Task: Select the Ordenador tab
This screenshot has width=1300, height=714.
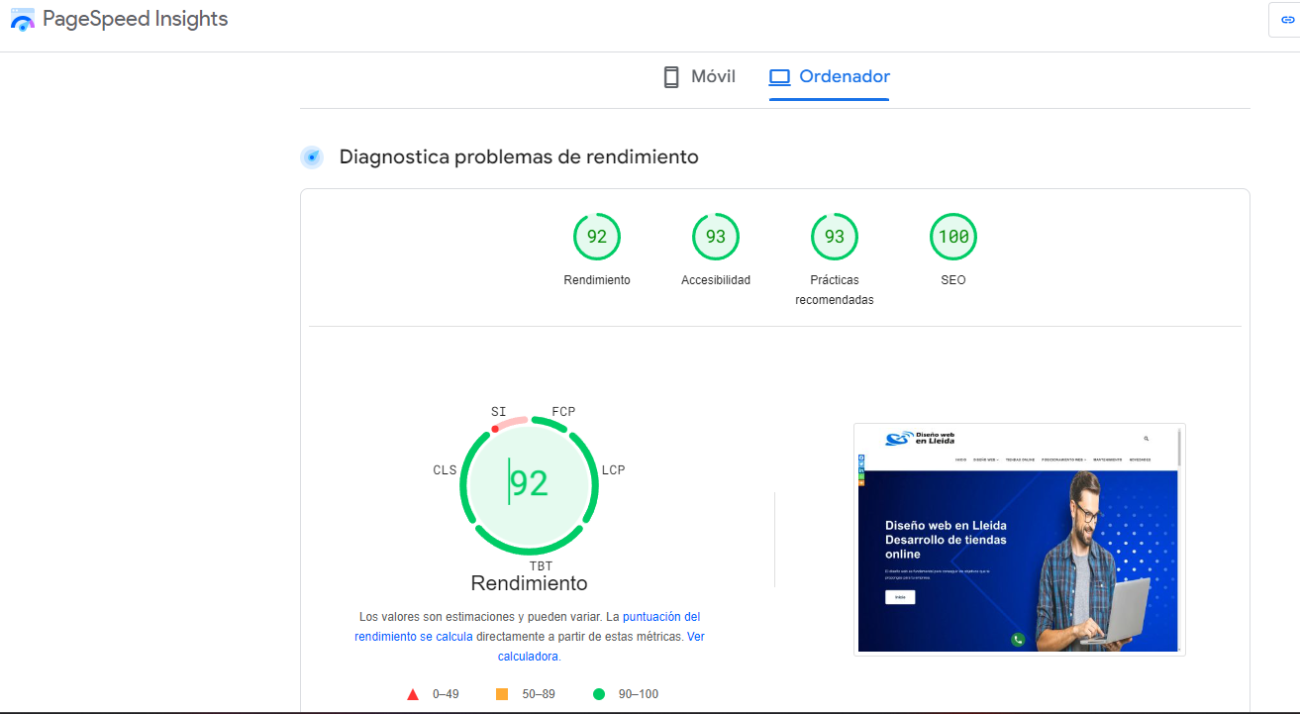Action: pyautogui.click(x=829, y=77)
